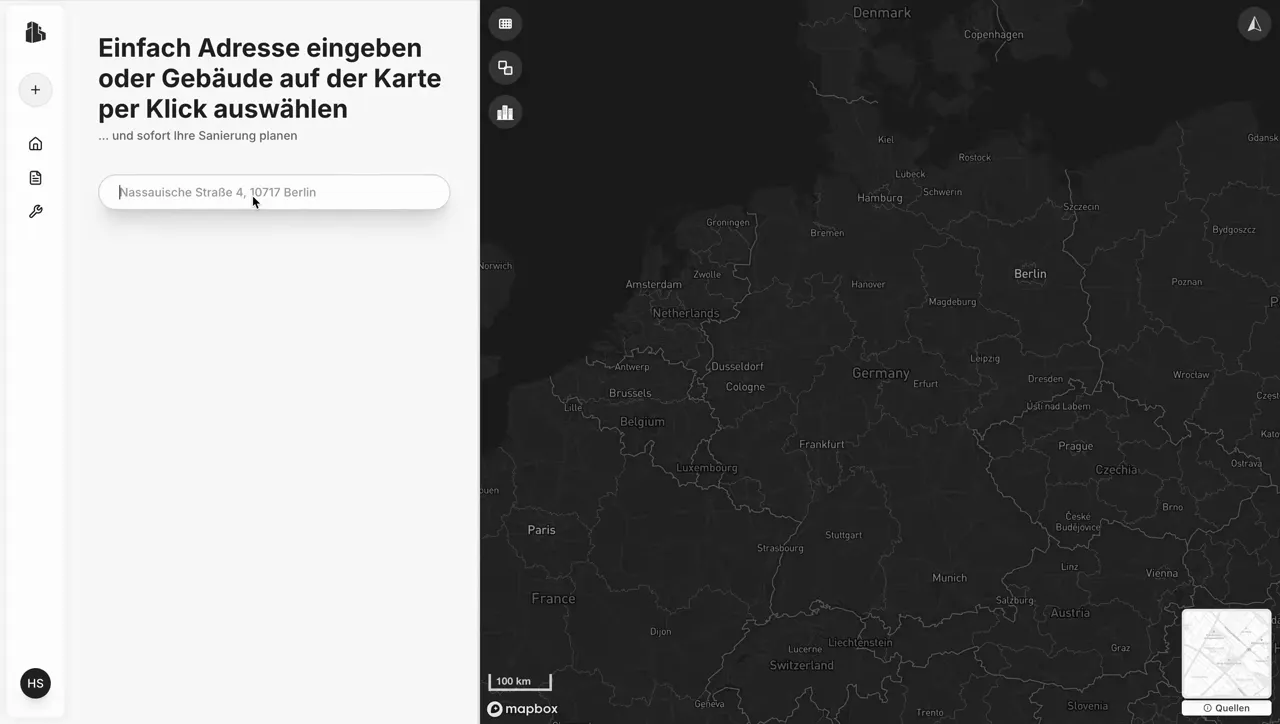The image size is (1280, 724).
Task: Click the Munich label on the map
Action: (949, 578)
